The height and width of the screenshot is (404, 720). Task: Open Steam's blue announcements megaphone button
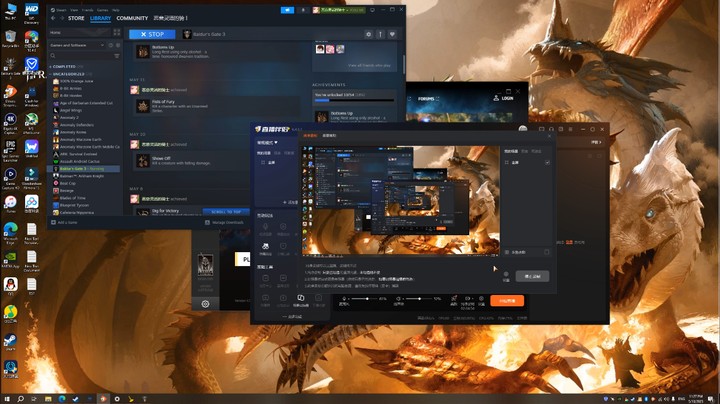(287, 10)
